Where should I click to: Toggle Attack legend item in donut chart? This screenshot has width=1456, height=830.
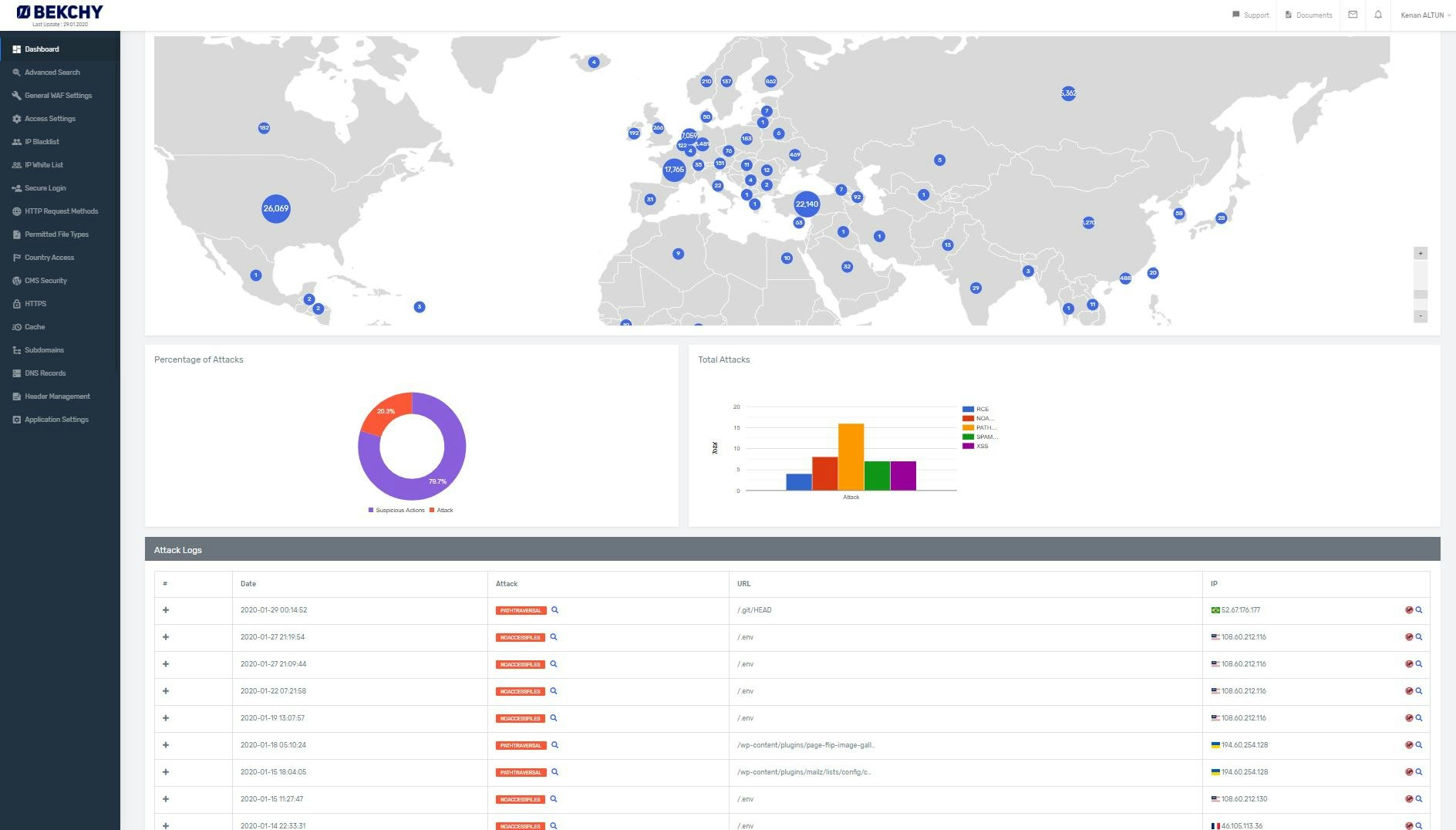(441, 511)
